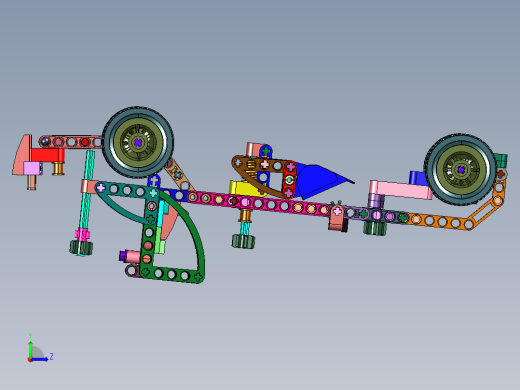
Task: Select the light pink liftarm beside the right wheel
Action: pyautogui.click(x=400, y=190)
